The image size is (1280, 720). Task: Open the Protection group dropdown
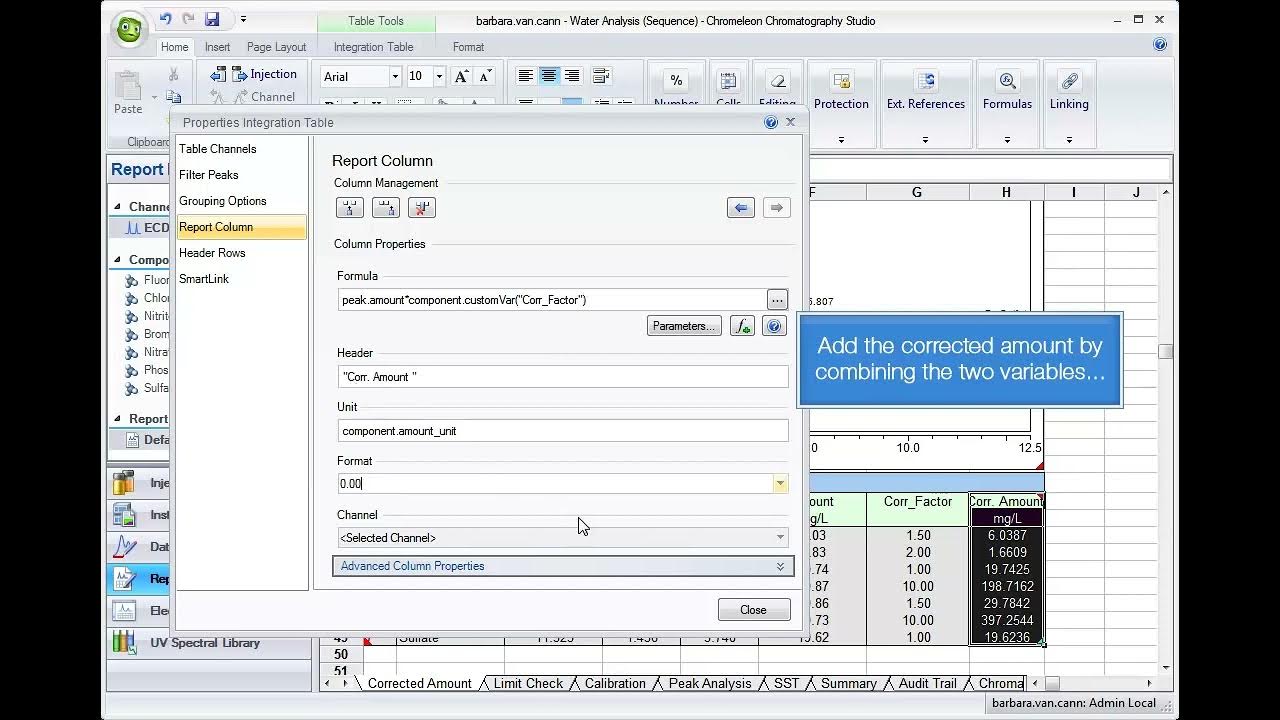(841, 140)
